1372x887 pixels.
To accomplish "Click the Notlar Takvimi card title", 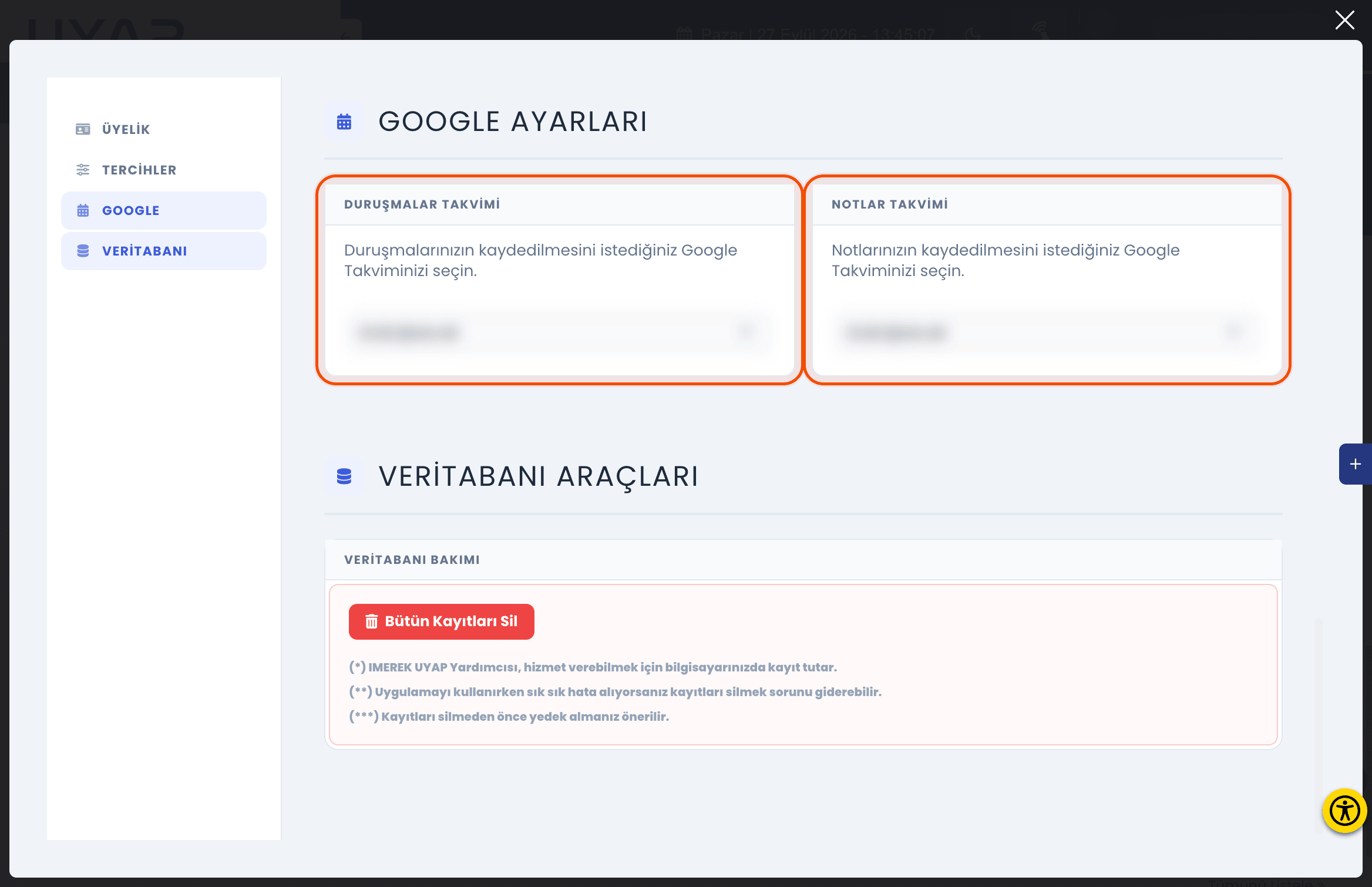I will 890,204.
